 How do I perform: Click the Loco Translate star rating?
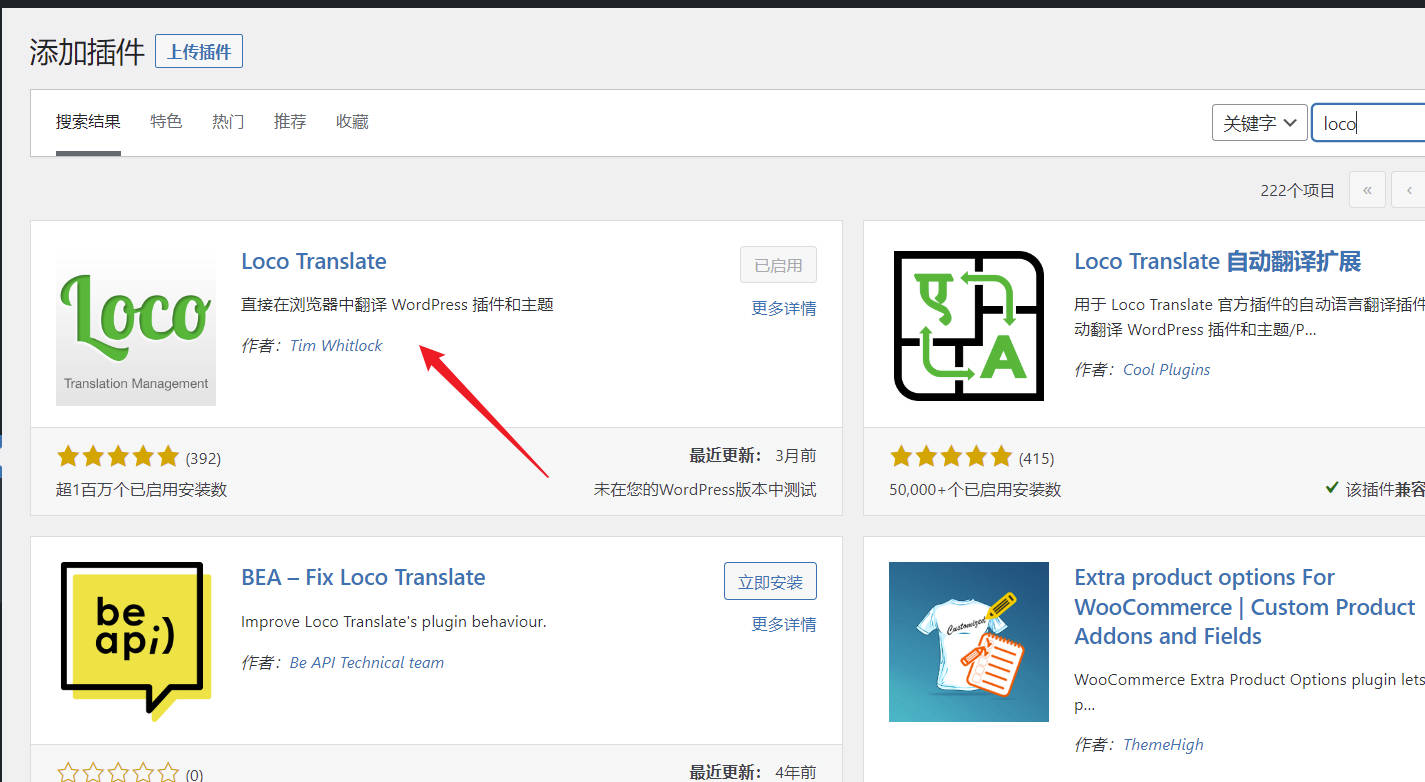(118, 457)
